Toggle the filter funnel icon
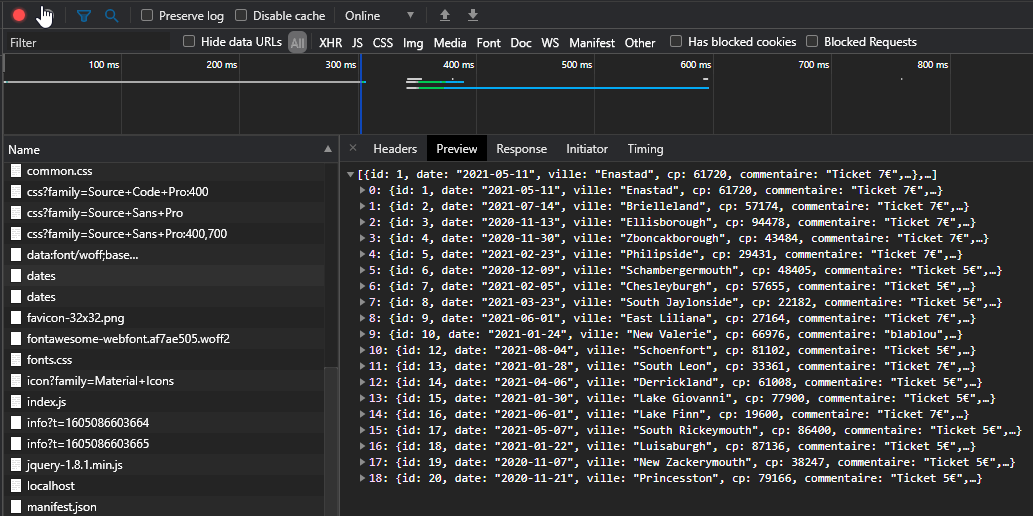1033x516 pixels. 84,16
